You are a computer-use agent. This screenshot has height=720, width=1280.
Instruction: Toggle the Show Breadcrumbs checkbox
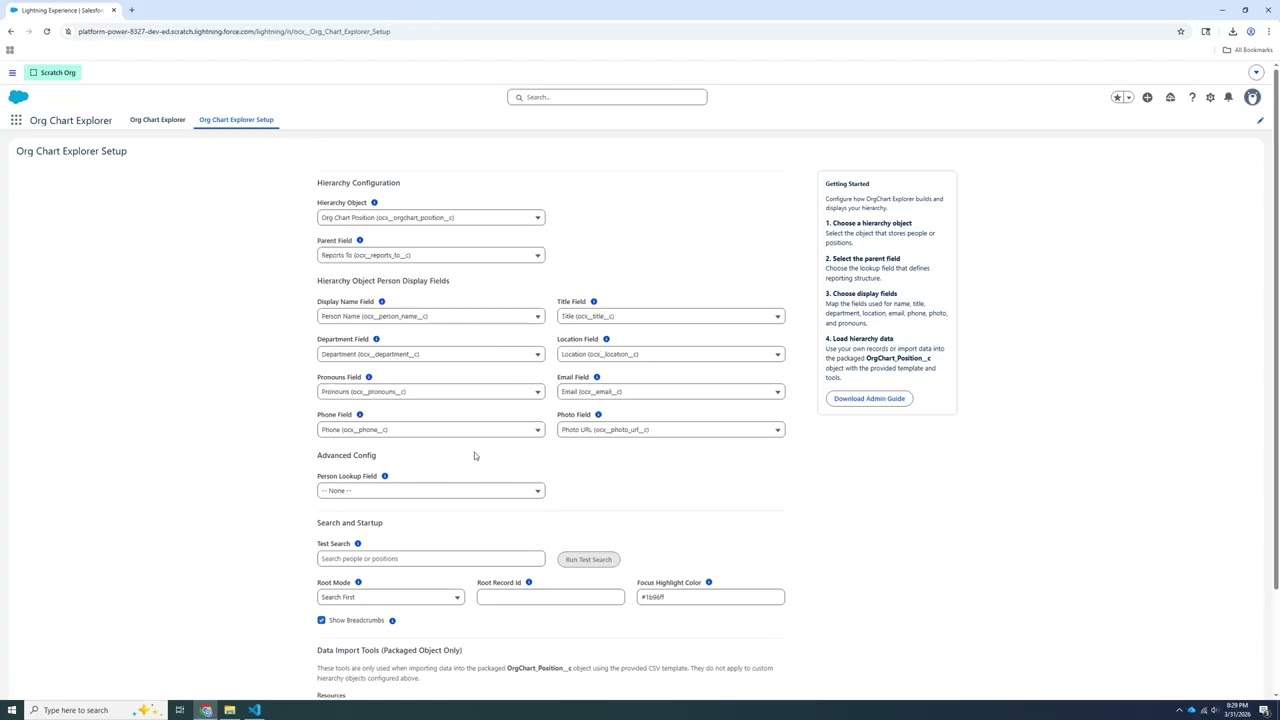point(321,620)
